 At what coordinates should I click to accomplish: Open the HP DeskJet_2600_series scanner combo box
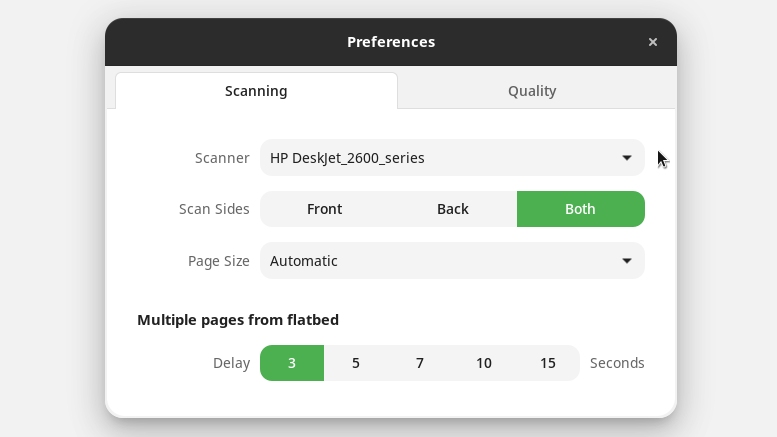452,158
